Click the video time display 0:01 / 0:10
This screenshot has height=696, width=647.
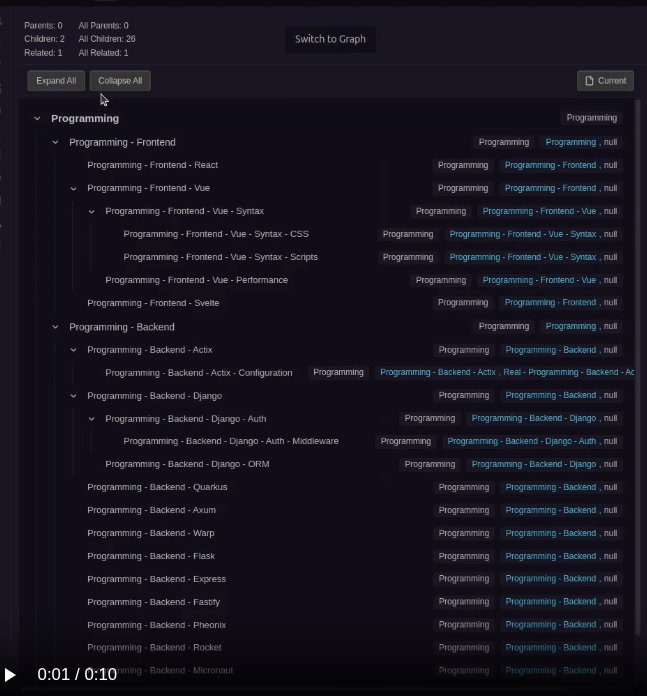click(77, 675)
